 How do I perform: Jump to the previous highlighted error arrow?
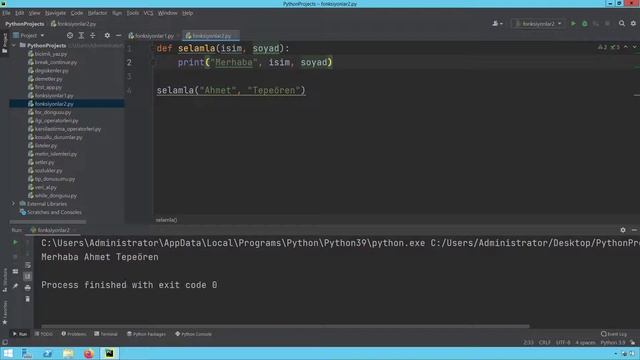(x=626, y=47)
